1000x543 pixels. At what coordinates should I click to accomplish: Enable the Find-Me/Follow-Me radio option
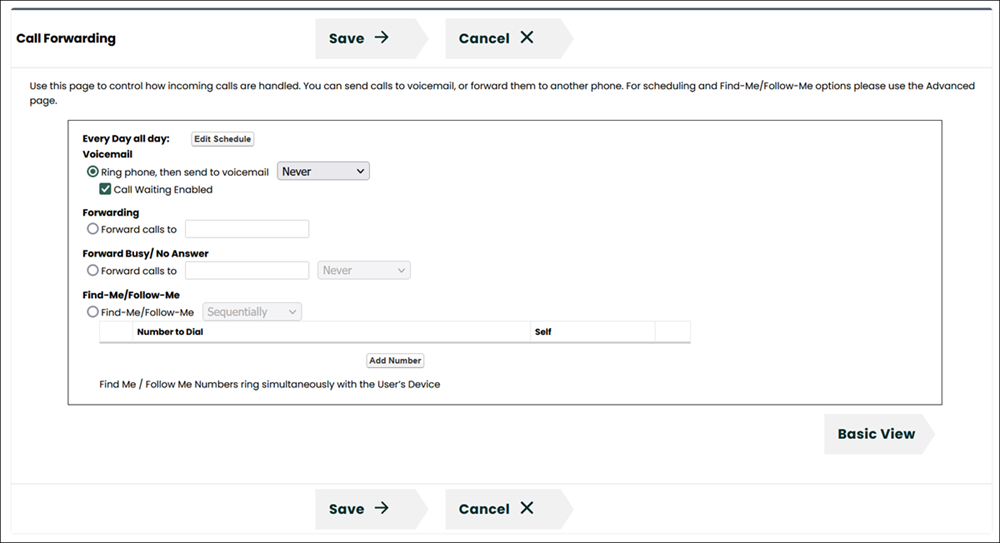point(93,312)
